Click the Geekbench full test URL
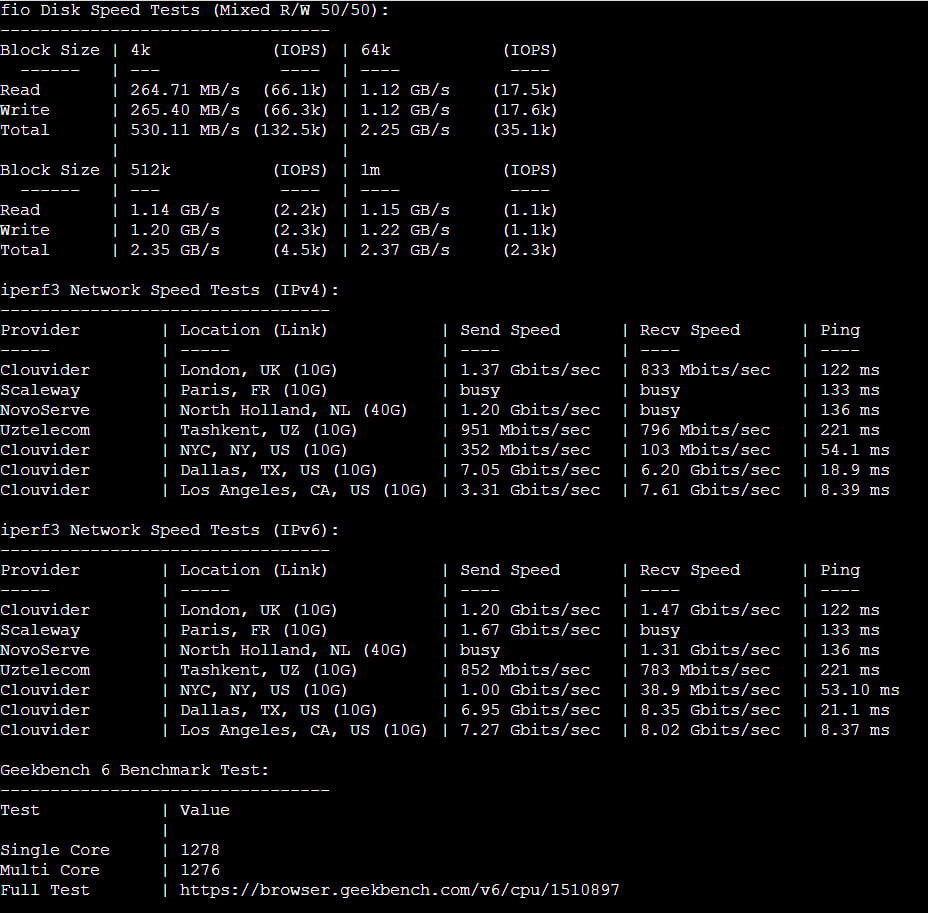This screenshot has width=928, height=913. point(399,890)
